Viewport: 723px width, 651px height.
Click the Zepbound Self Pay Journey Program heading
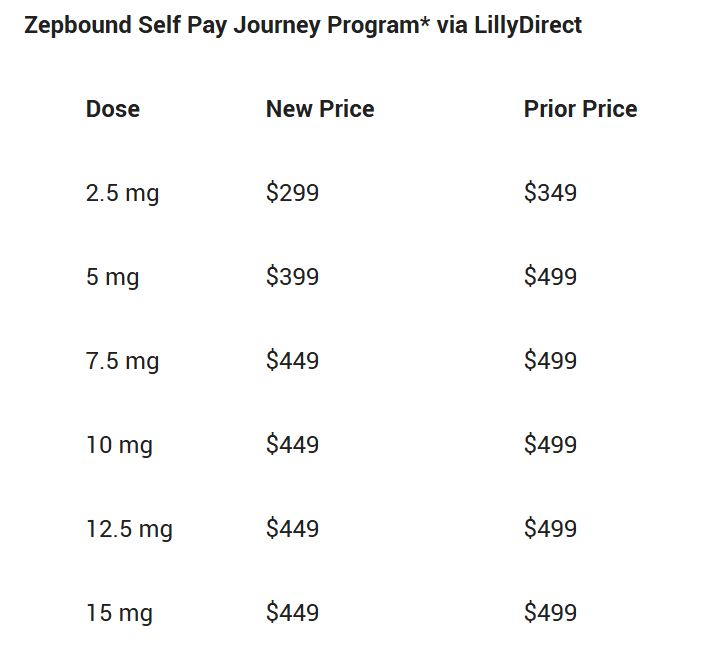coord(303,26)
